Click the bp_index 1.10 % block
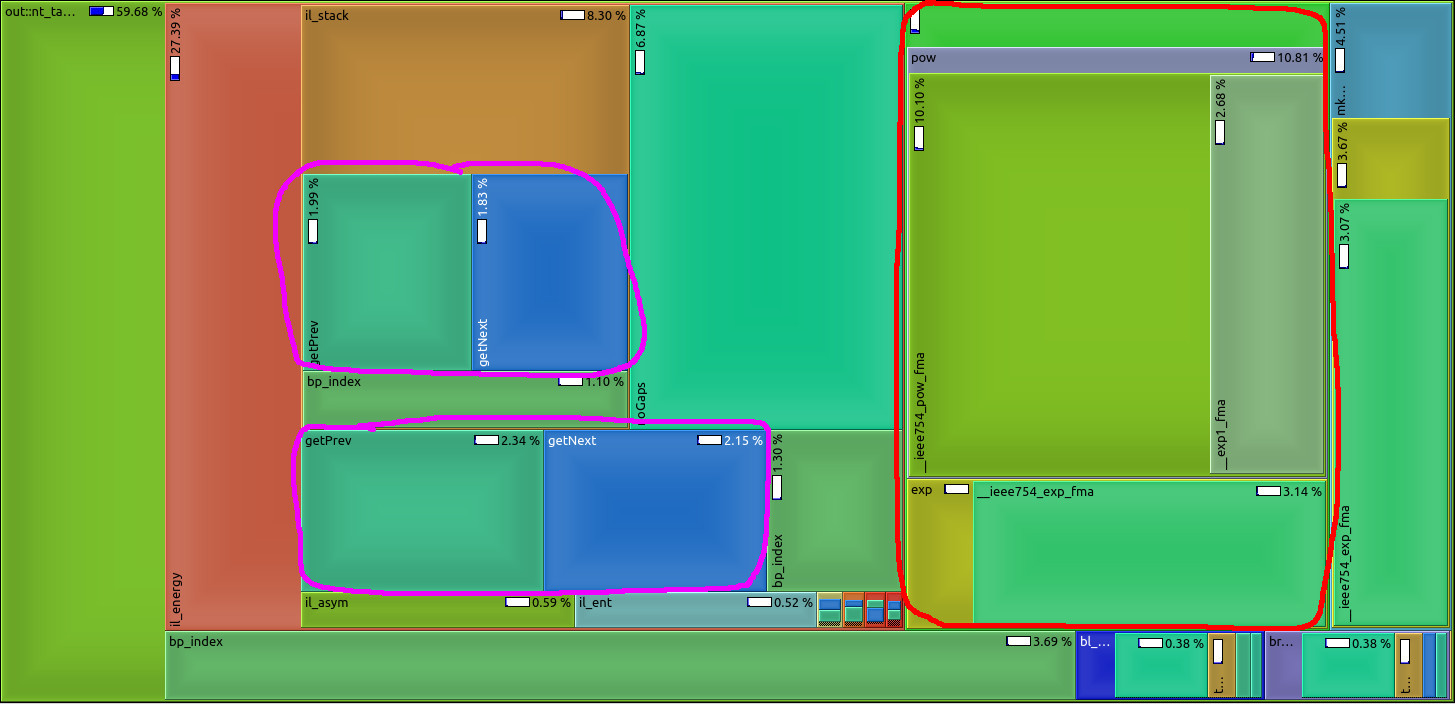This screenshot has width=1455, height=704. pos(465,400)
